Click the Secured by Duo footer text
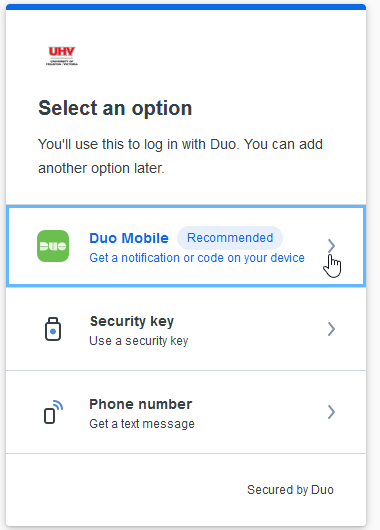The width and height of the screenshot is (380, 530). [x=290, y=490]
